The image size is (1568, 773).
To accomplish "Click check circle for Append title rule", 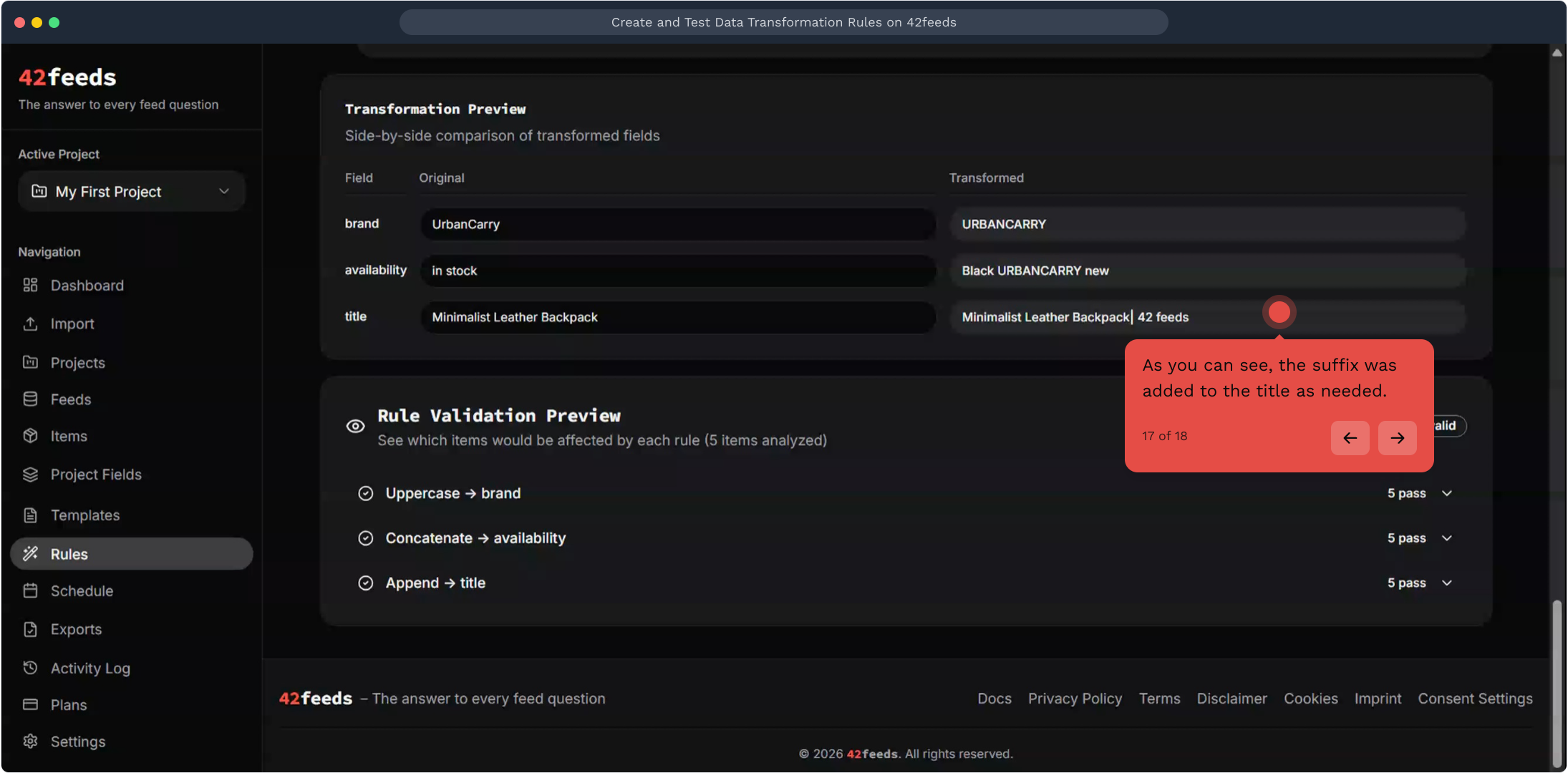I will 366,583.
